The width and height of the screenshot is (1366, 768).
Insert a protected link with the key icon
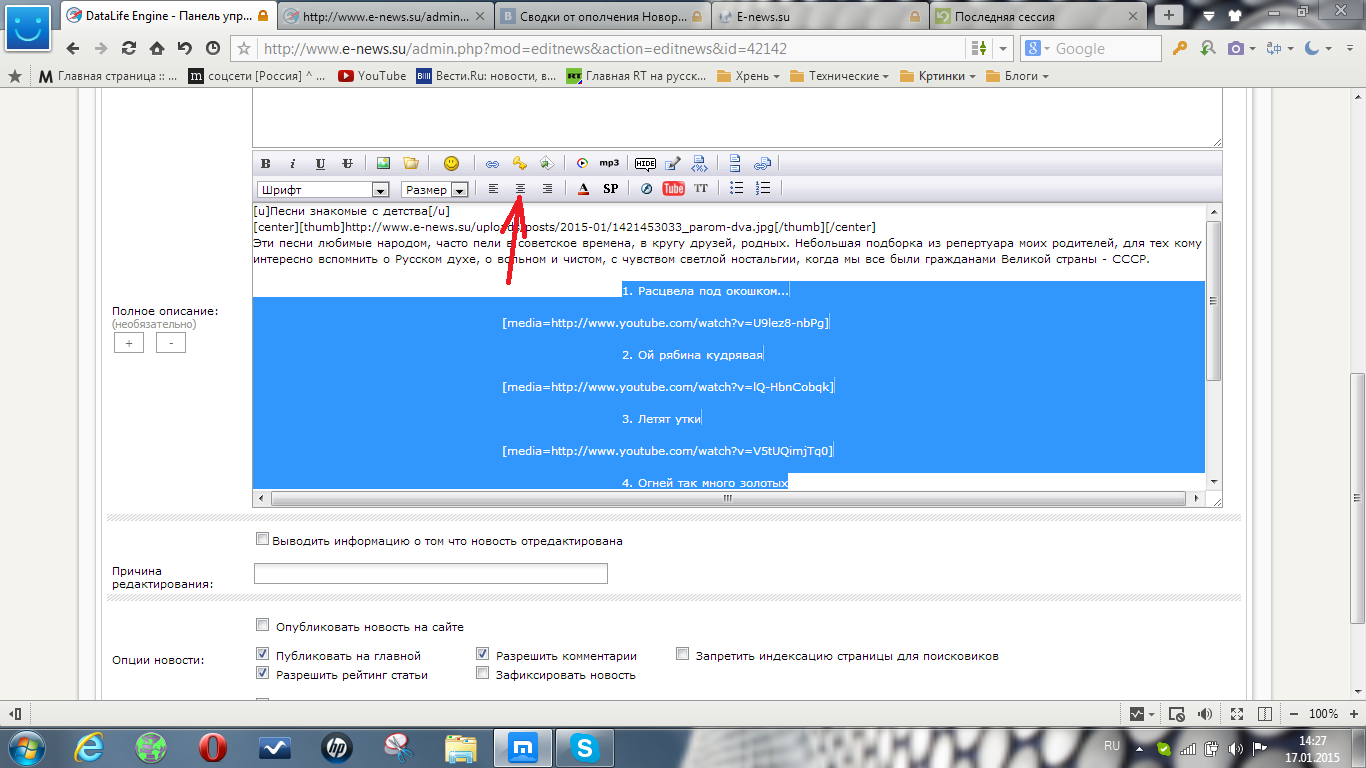(x=519, y=163)
